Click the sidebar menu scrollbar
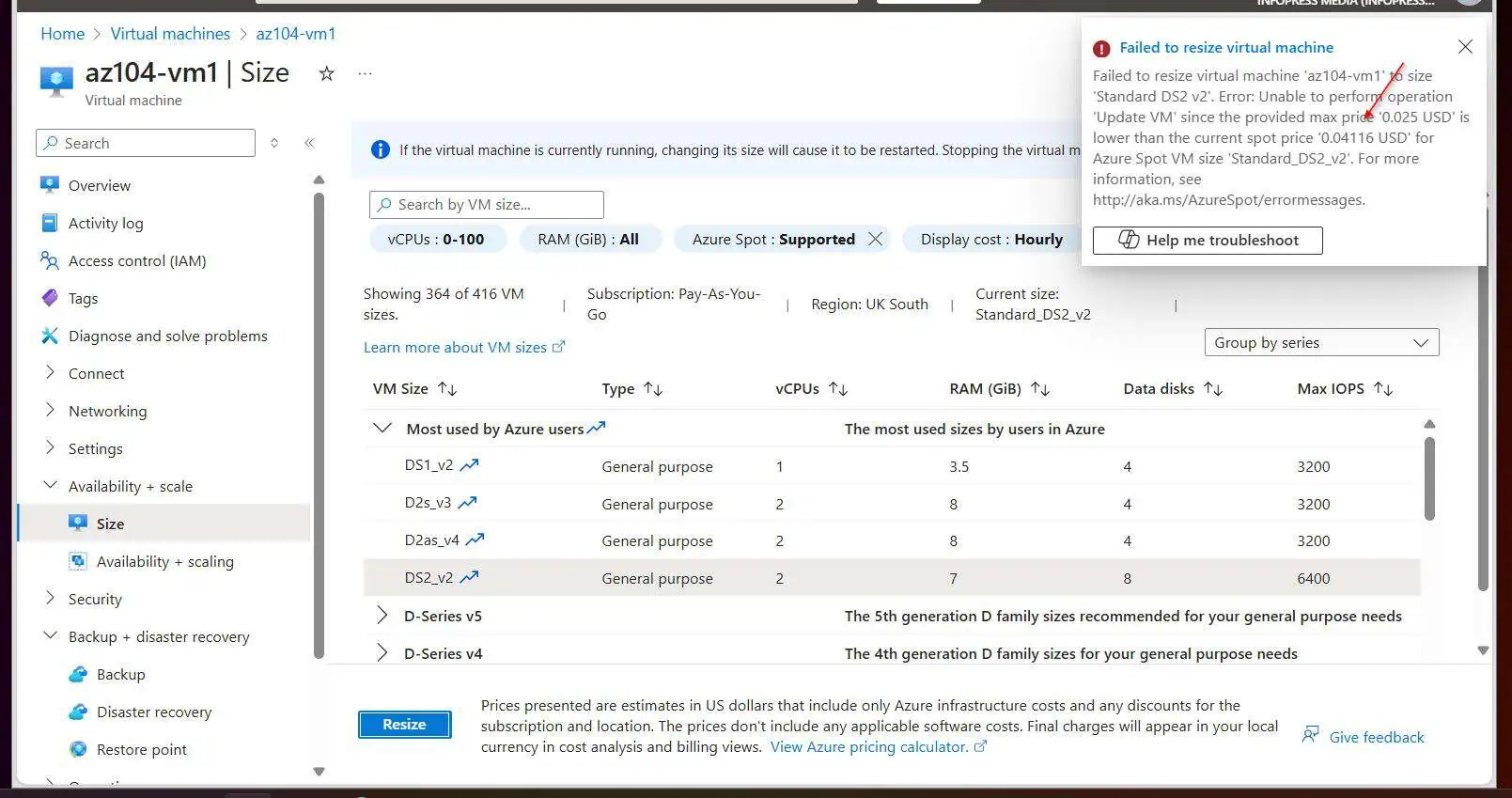This screenshot has height=798, width=1512. 319,425
